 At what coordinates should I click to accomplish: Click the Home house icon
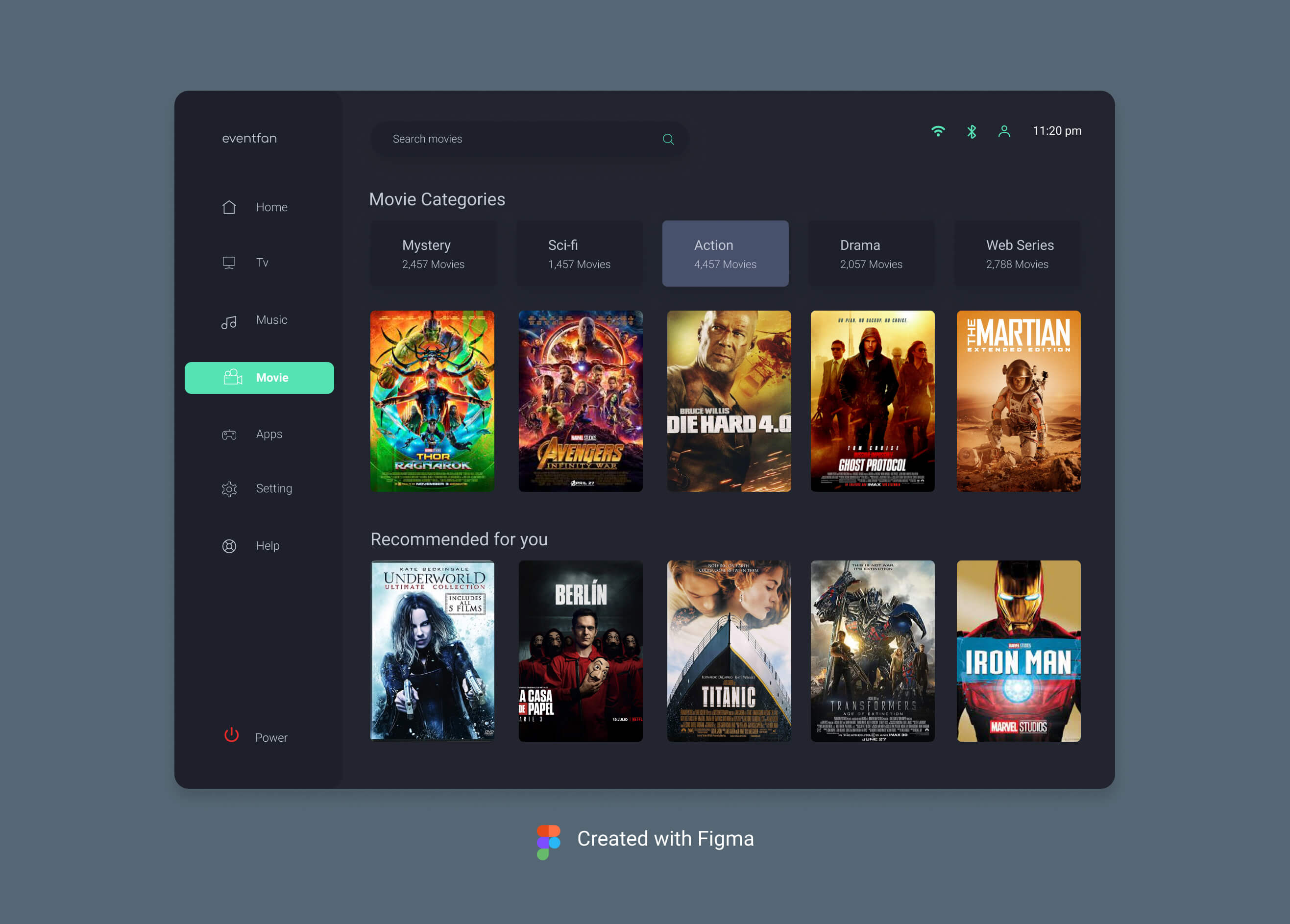tap(229, 208)
